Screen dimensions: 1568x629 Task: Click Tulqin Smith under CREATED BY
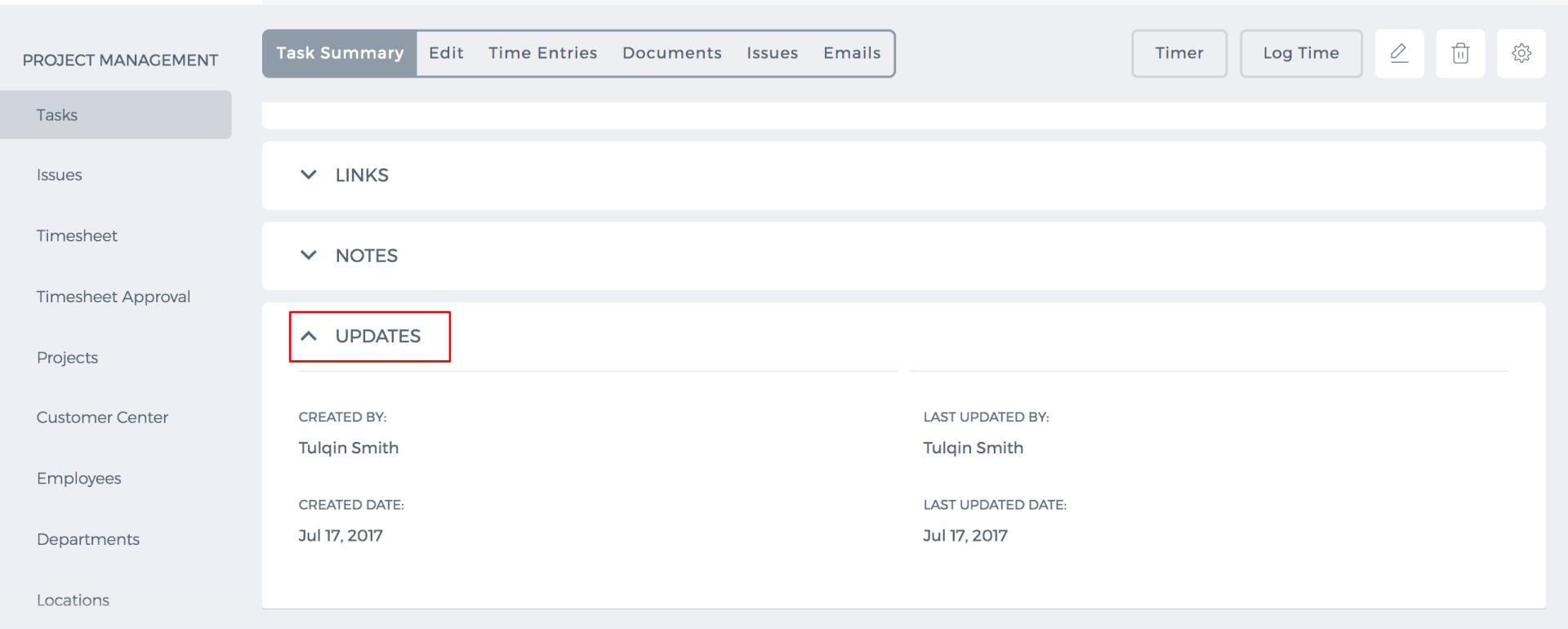pos(349,448)
